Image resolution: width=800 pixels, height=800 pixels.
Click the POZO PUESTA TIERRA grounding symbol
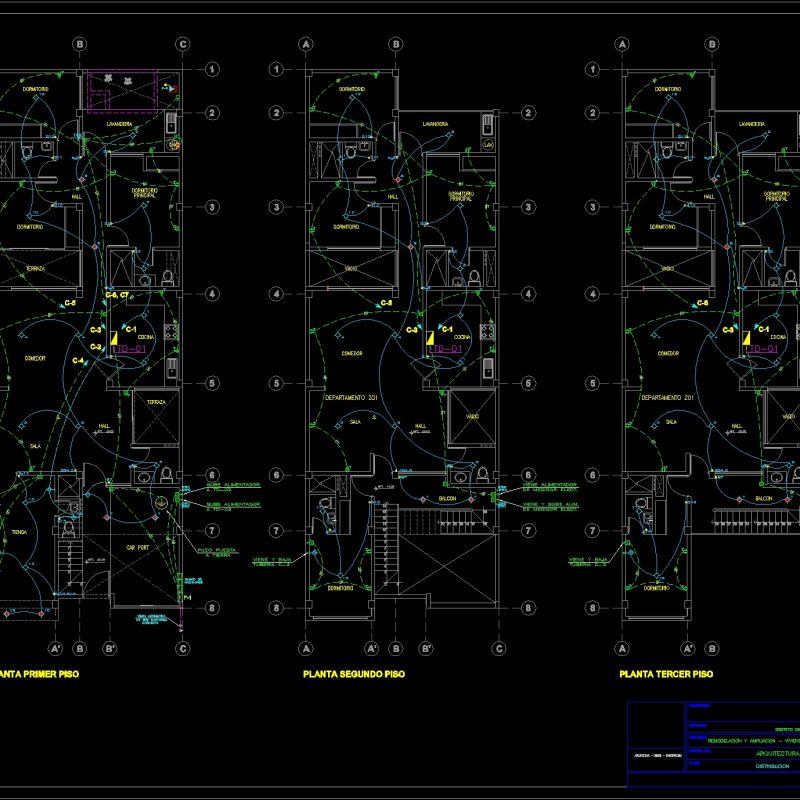[161, 501]
